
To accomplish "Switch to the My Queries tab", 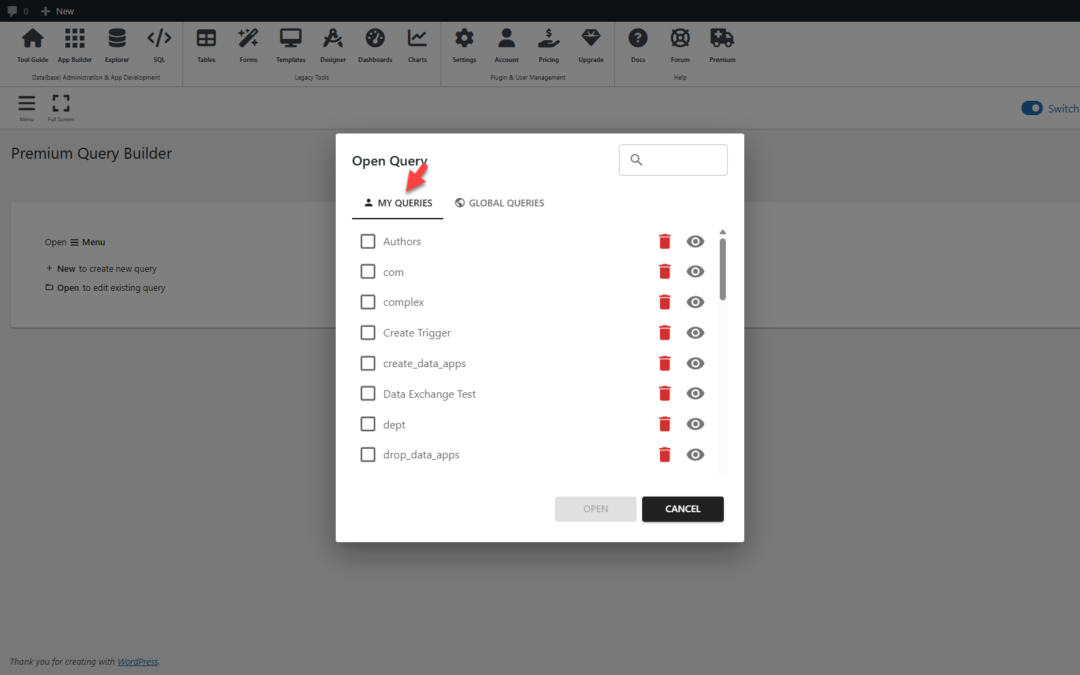I will point(397,202).
